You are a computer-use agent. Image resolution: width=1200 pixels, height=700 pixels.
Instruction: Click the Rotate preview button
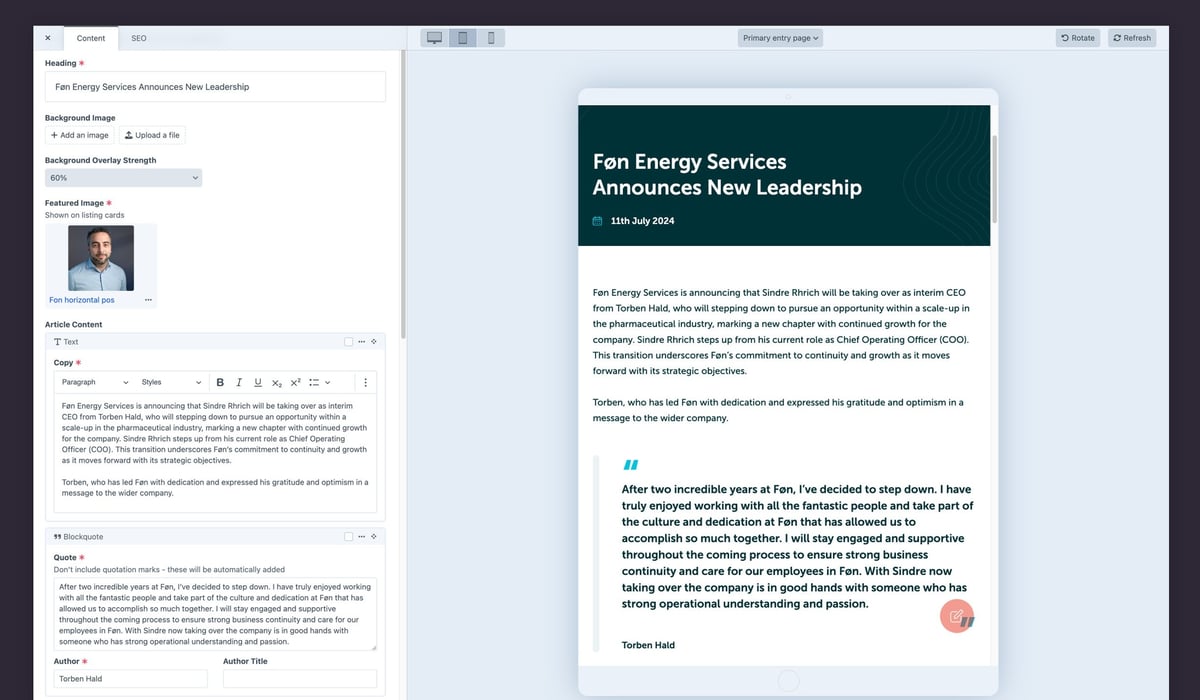pos(1078,38)
